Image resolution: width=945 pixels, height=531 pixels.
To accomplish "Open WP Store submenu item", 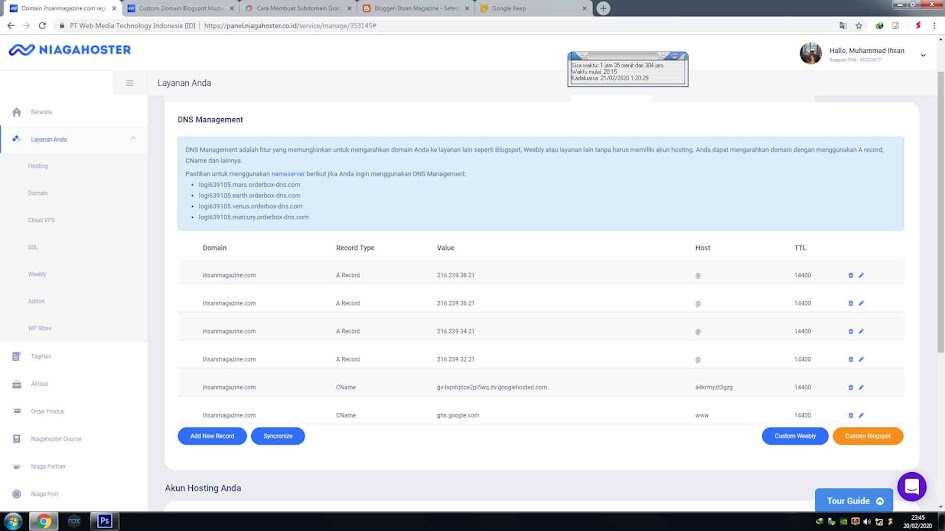I will tap(40, 328).
